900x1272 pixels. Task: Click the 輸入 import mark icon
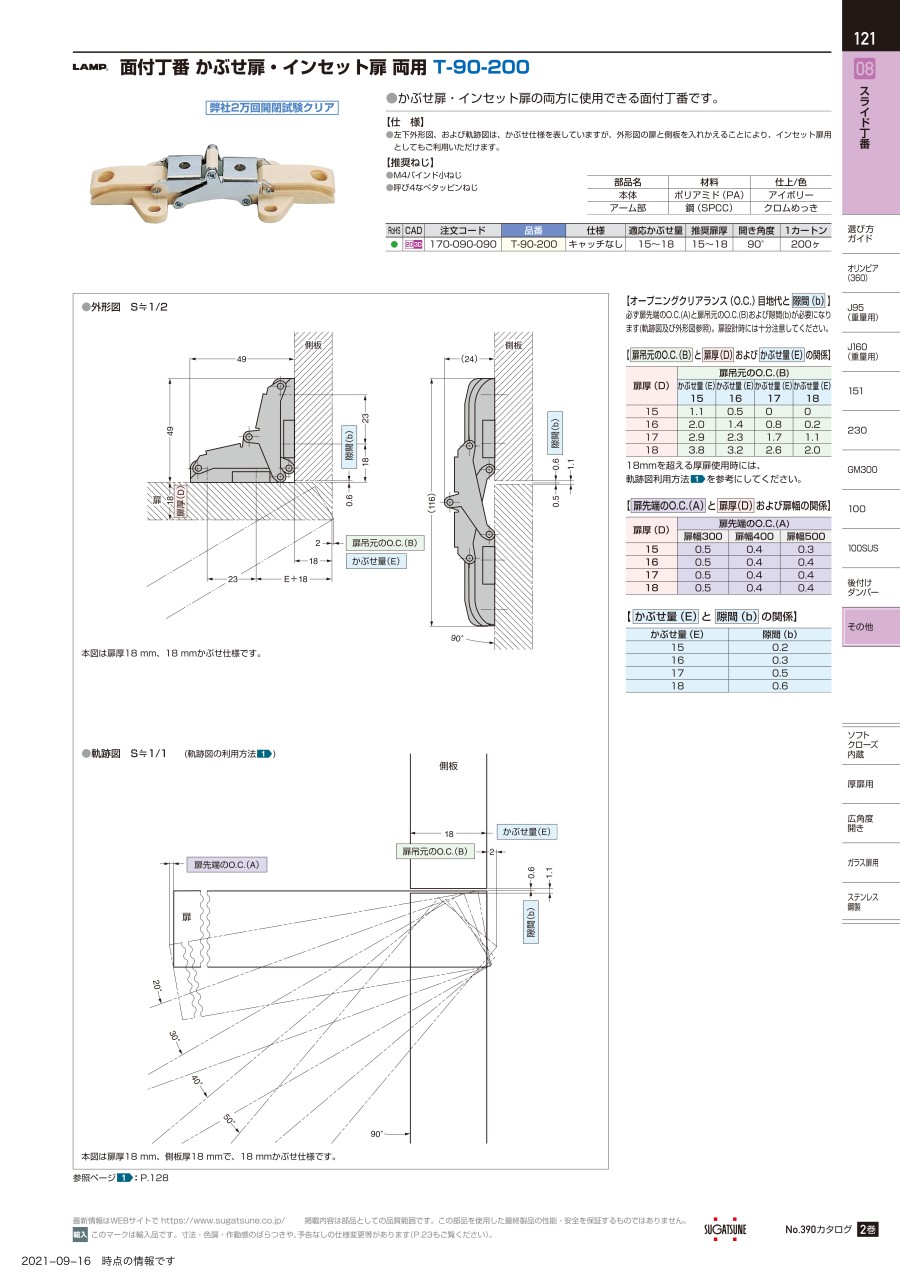tap(80, 1235)
